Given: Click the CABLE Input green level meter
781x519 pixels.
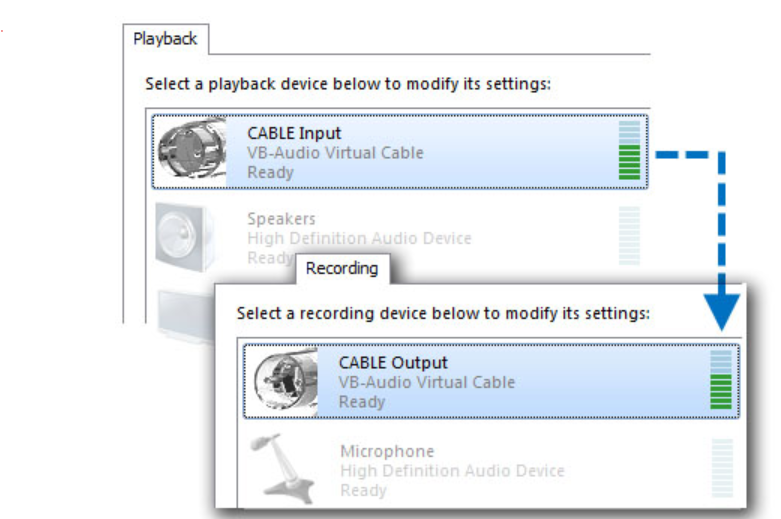Looking at the screenshot, I should pos(629,150).
